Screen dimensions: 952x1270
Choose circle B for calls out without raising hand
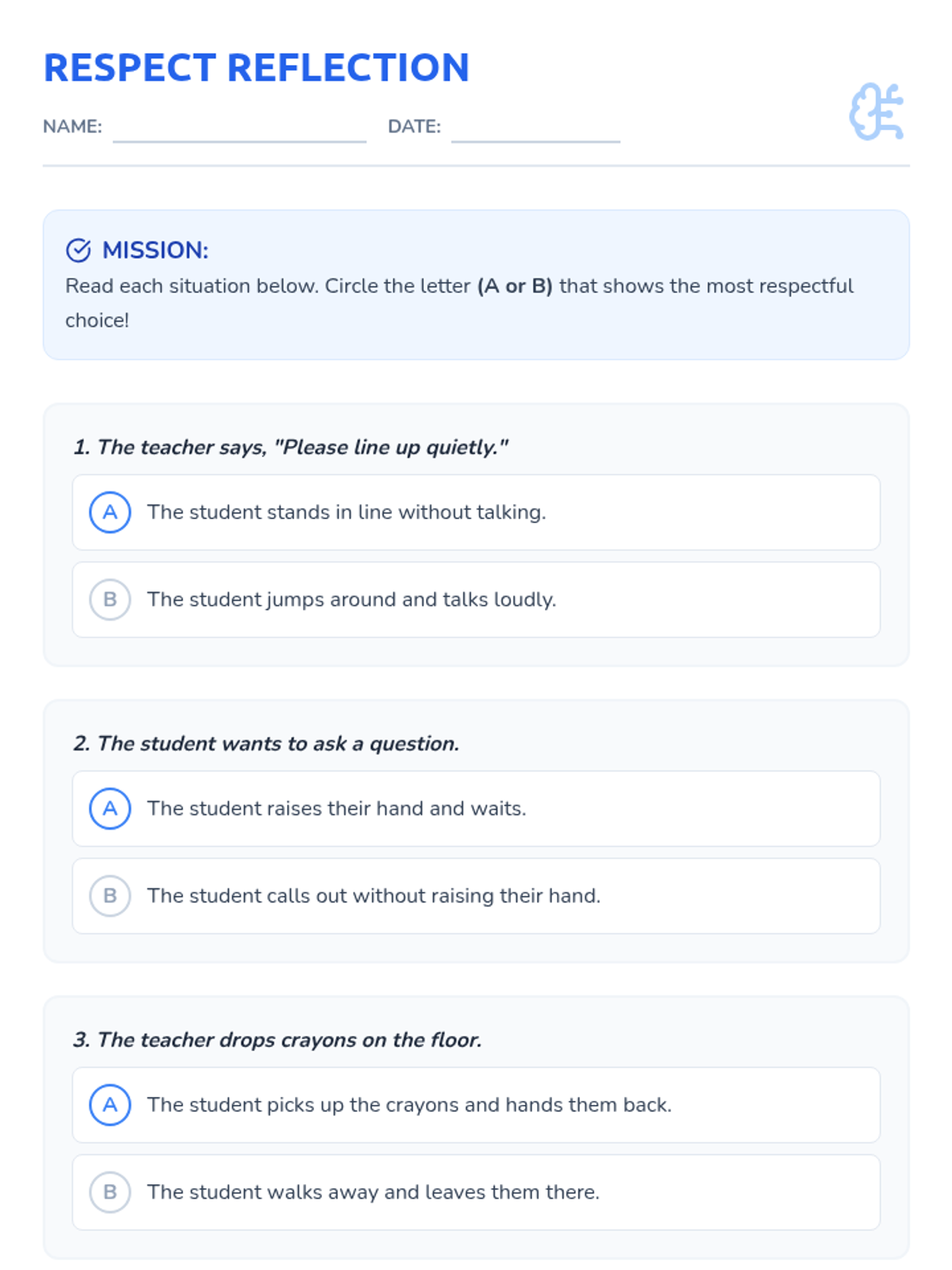110,895
